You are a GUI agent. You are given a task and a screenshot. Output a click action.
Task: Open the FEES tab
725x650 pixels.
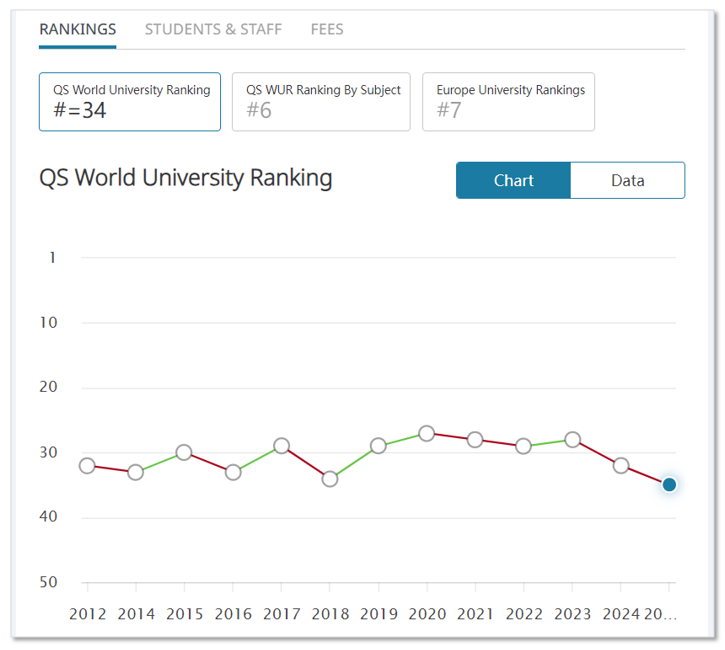coord(327,30)
